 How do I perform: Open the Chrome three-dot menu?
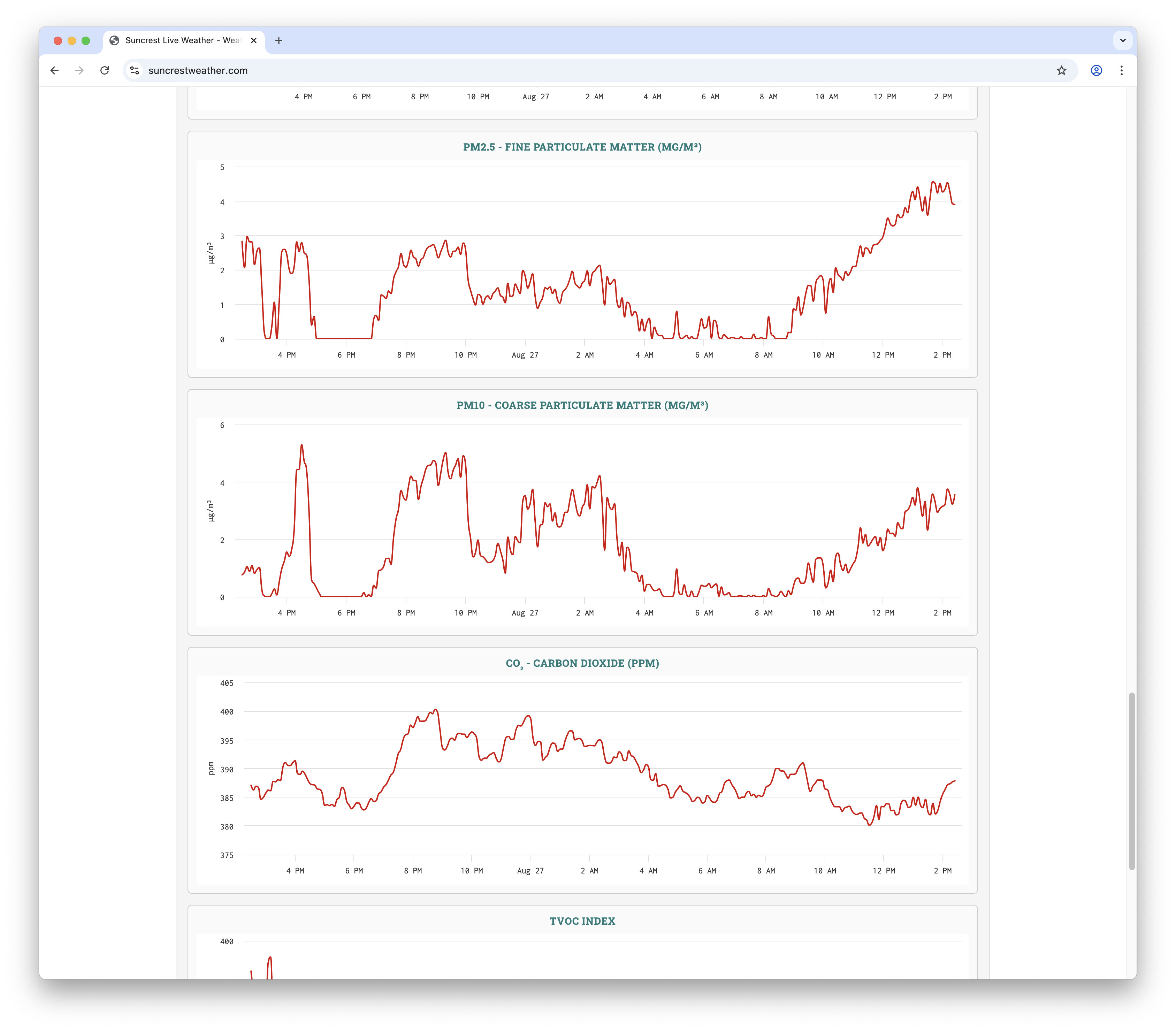pos(1121,70)
